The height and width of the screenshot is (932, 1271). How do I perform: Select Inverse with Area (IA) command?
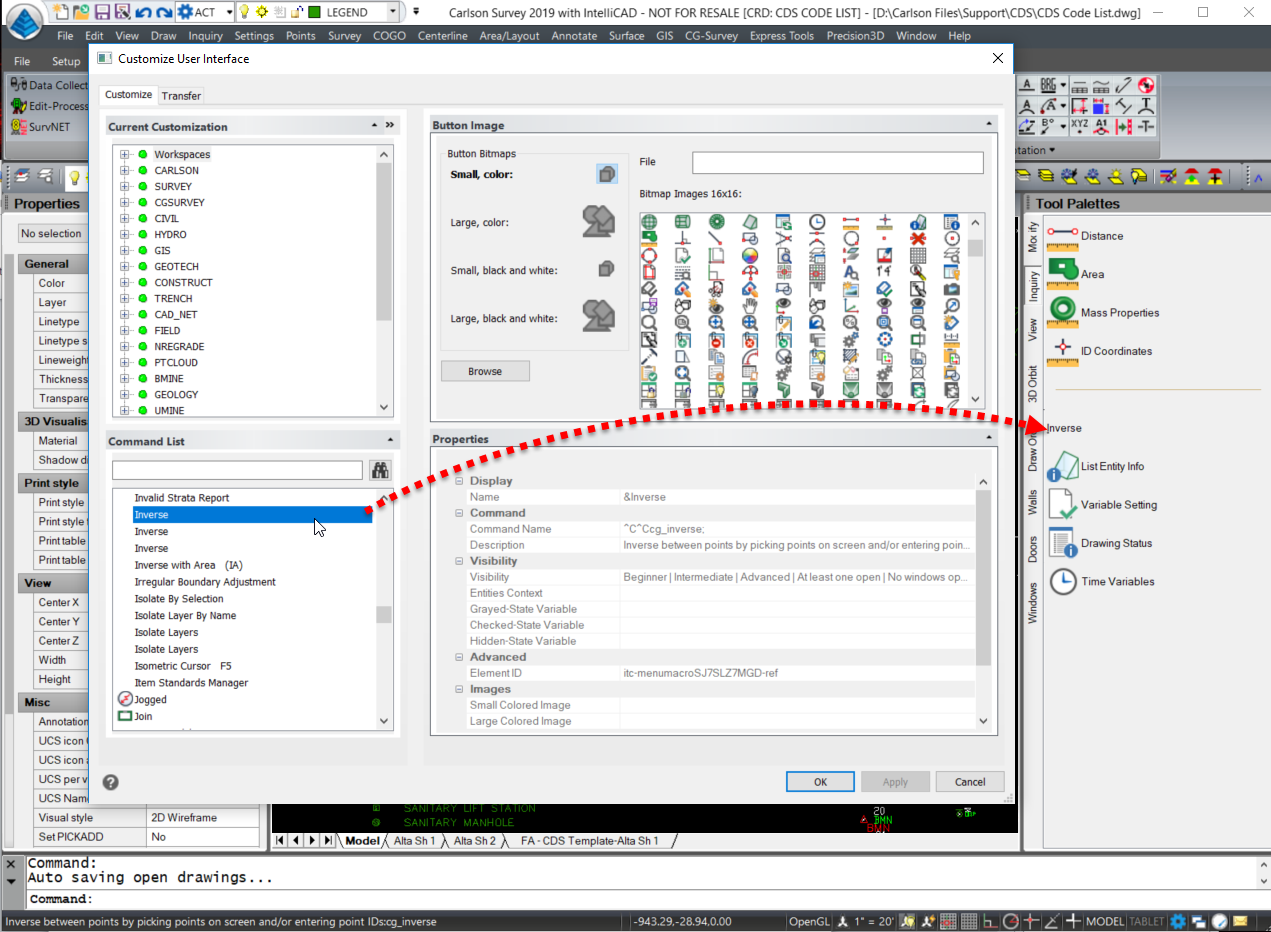[189, 565]
